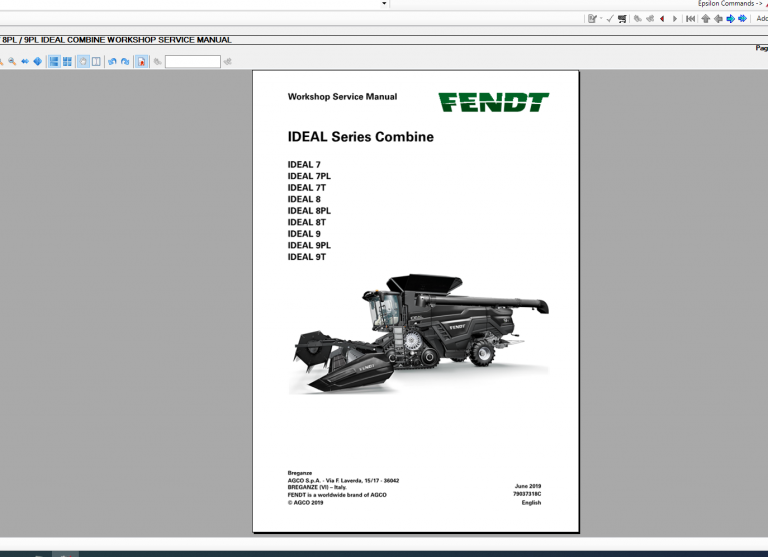This screenshot has height=557, width=768.
Task: Click top toolbar search again icon
Action: [x=650, y=19]
